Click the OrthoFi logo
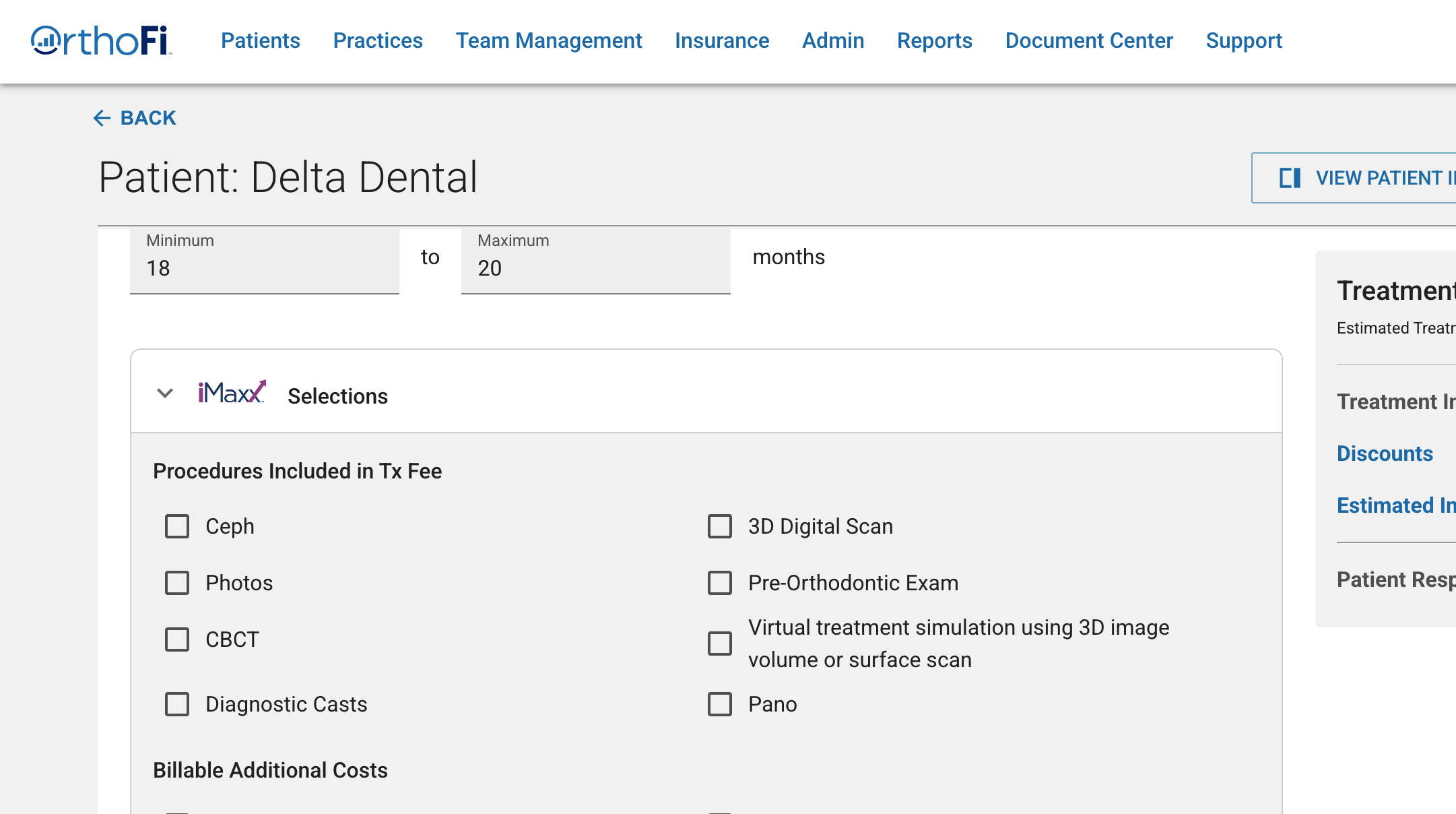The image size is (1456, 814). (101, 40)
